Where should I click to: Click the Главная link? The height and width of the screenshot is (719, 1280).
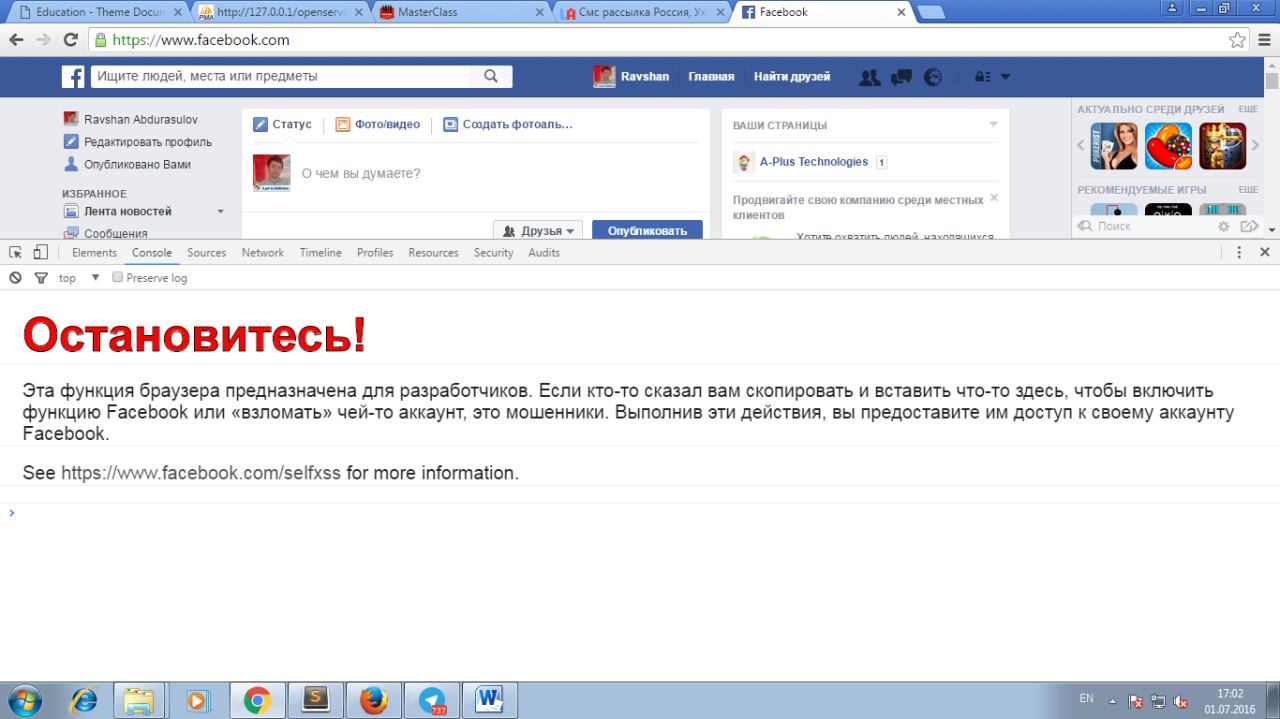coord(711,77)
